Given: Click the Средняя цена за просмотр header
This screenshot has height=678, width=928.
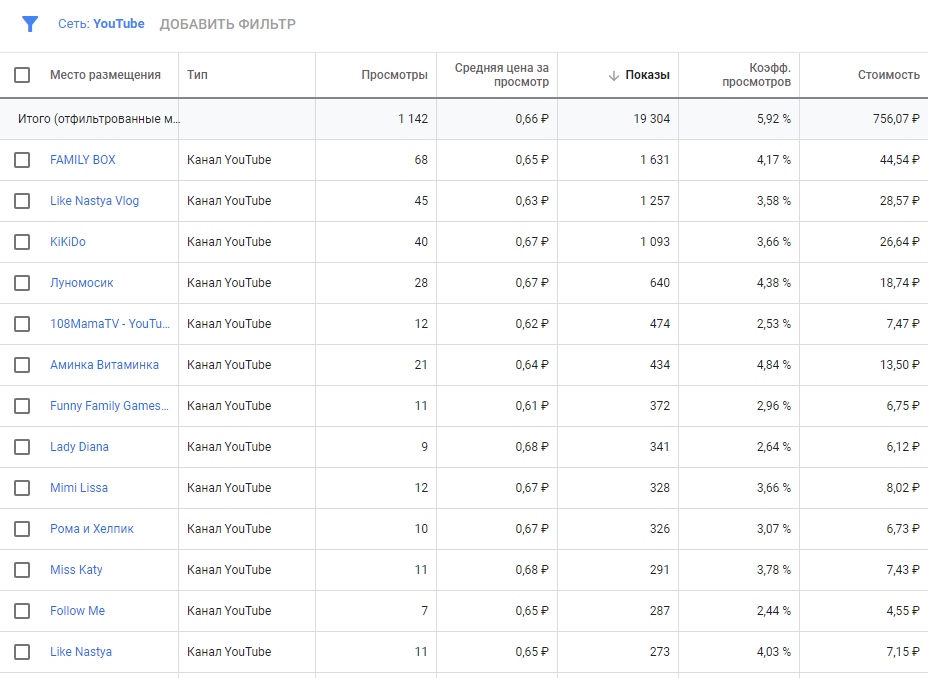Looking at the screenshot, I should coord(501,75).
